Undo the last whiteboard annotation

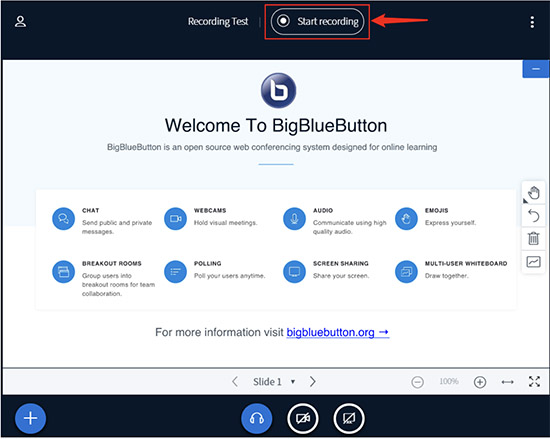point(533,216)
